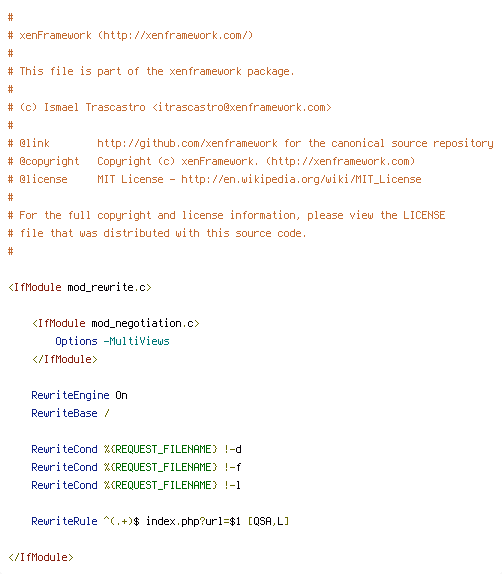The width and height of the screenshot is (502, 574).
Task: Place cursor on opening IfModule mod_rewrite.c tag
Action: point(79,287)
